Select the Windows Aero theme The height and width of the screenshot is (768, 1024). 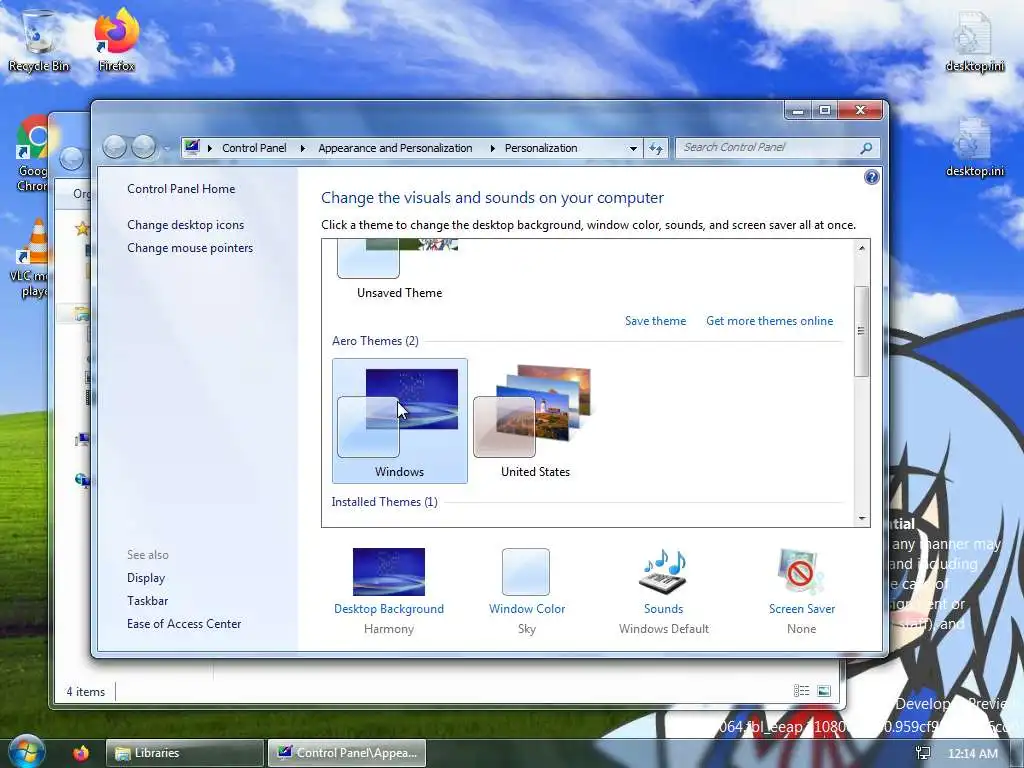[400, 421]
